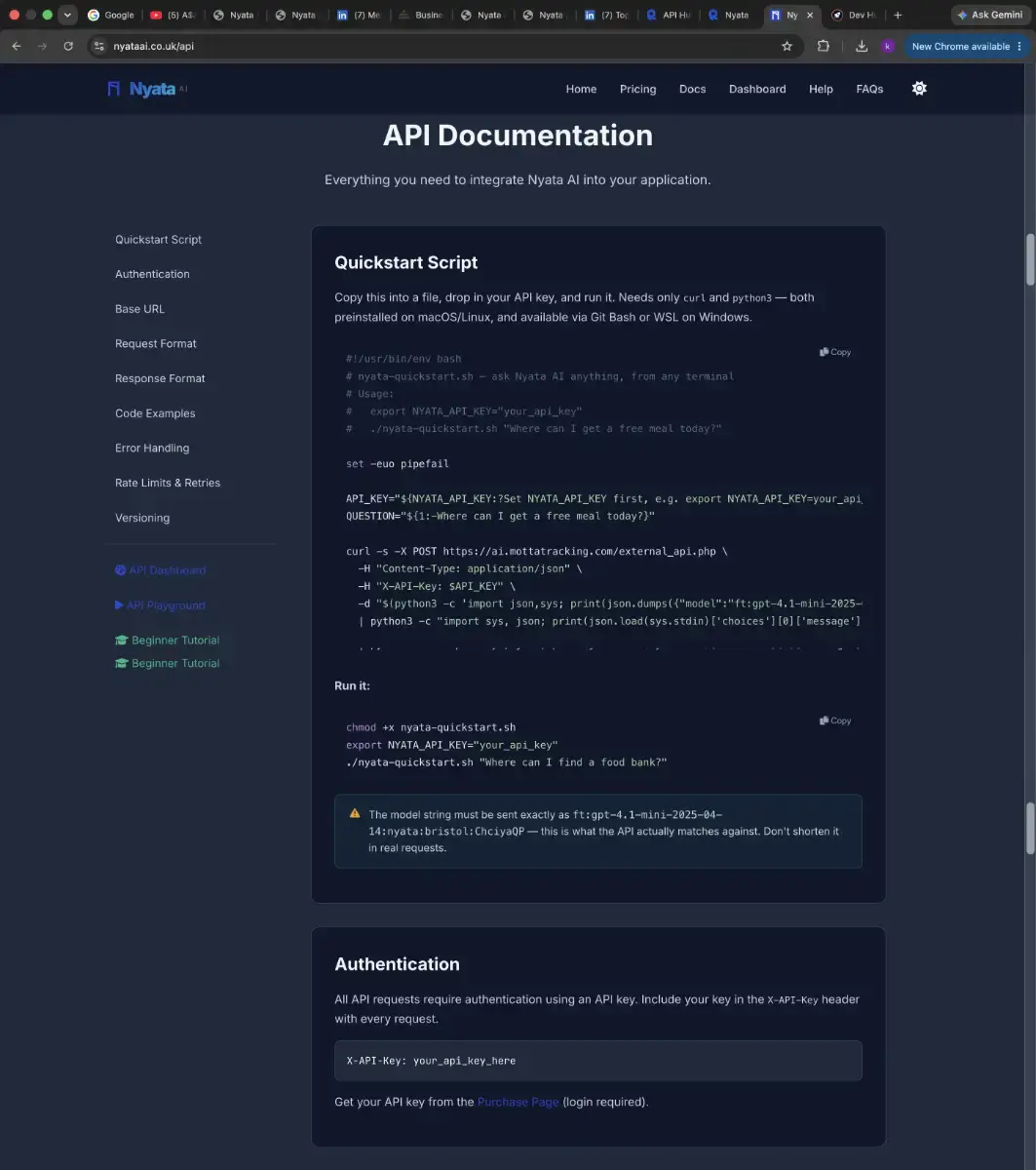Expand the tab search dropdown arrow
Screen dimensions: 1036x1170
[67, 15]
